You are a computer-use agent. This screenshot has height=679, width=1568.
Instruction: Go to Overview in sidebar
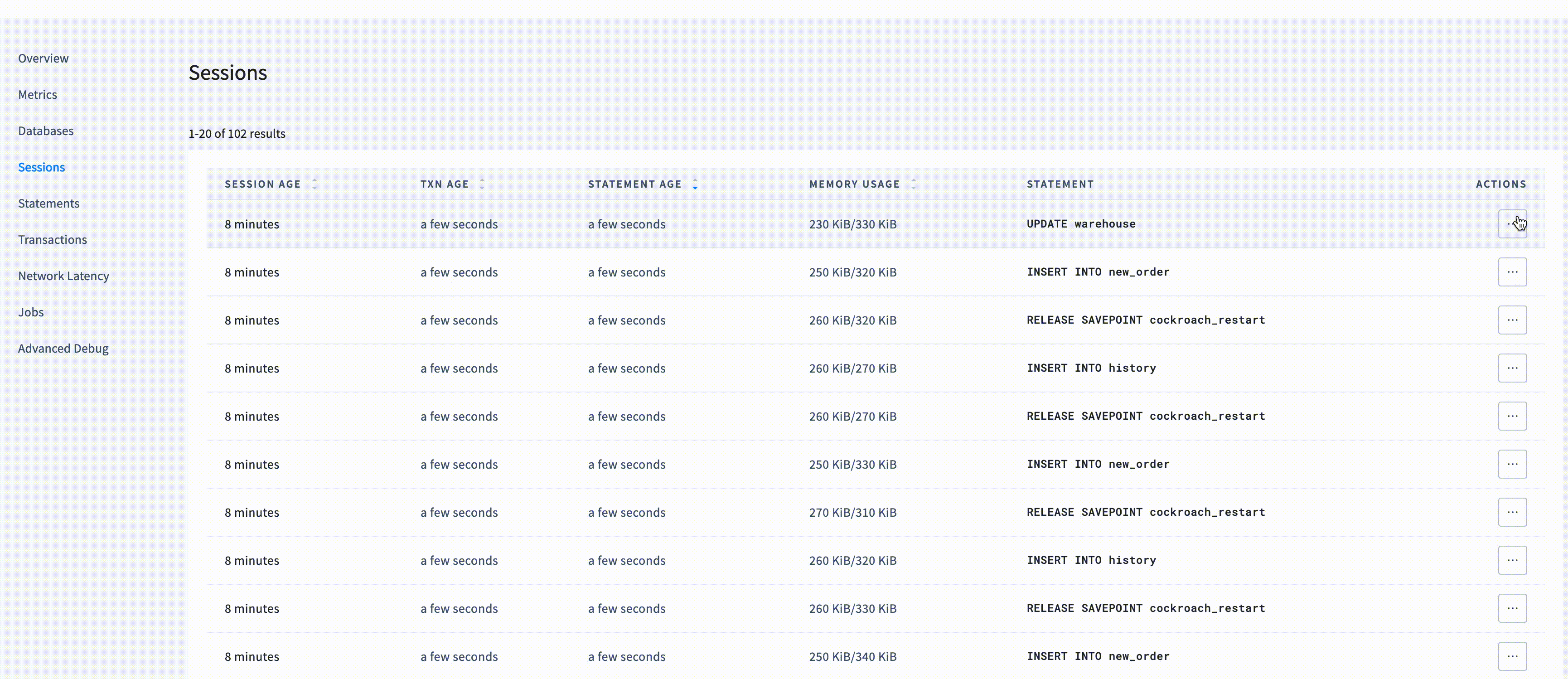43,58
